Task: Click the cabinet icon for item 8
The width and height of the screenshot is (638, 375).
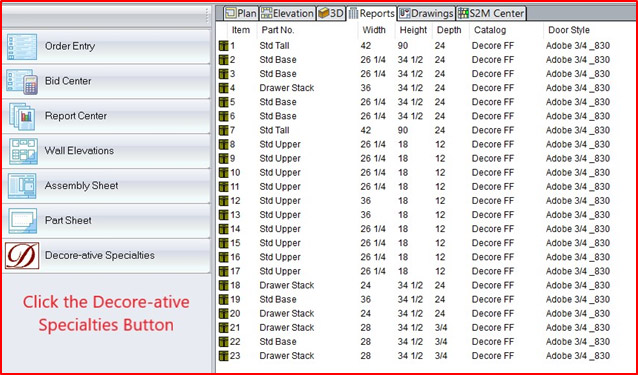Action: click(x=223, y=145)
